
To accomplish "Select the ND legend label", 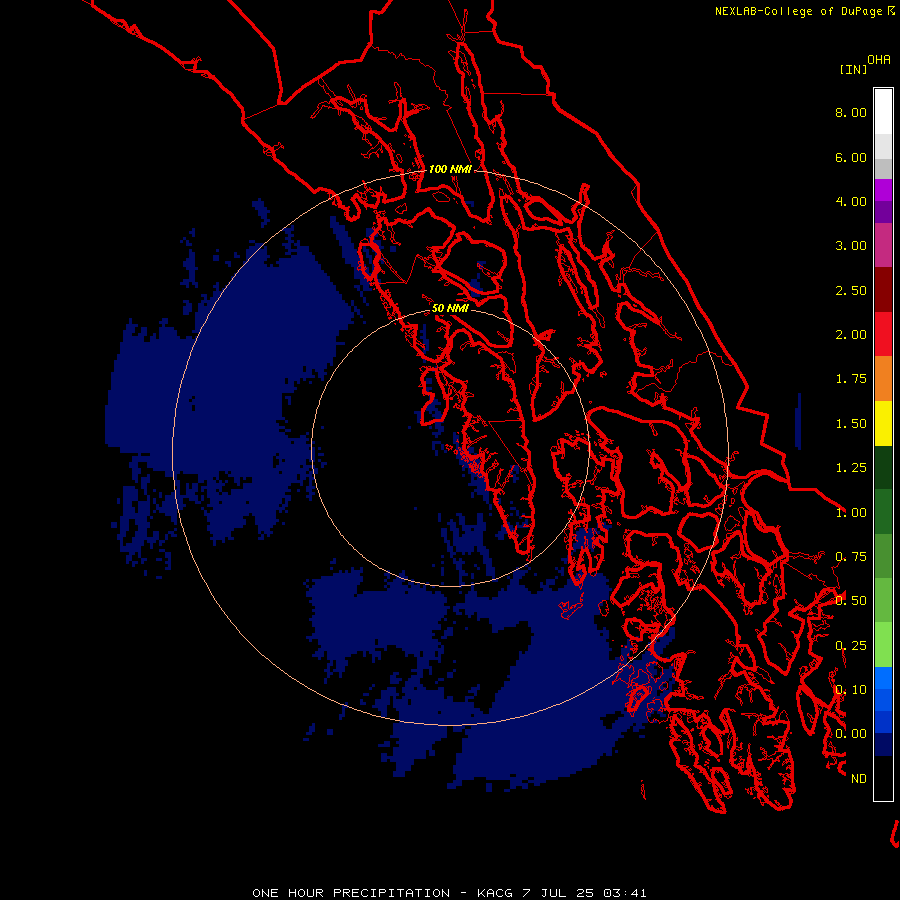I will (859, 779).
